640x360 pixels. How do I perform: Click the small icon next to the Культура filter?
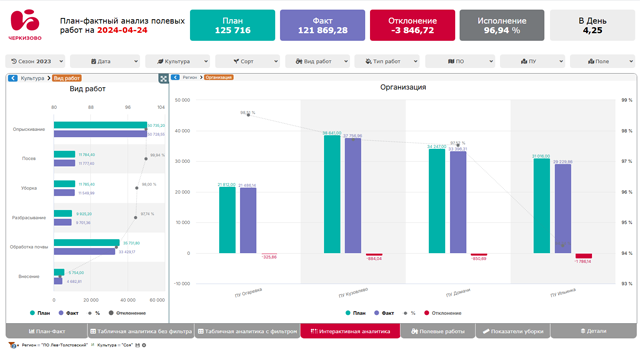pyautogui.click(x=93, y=344)
